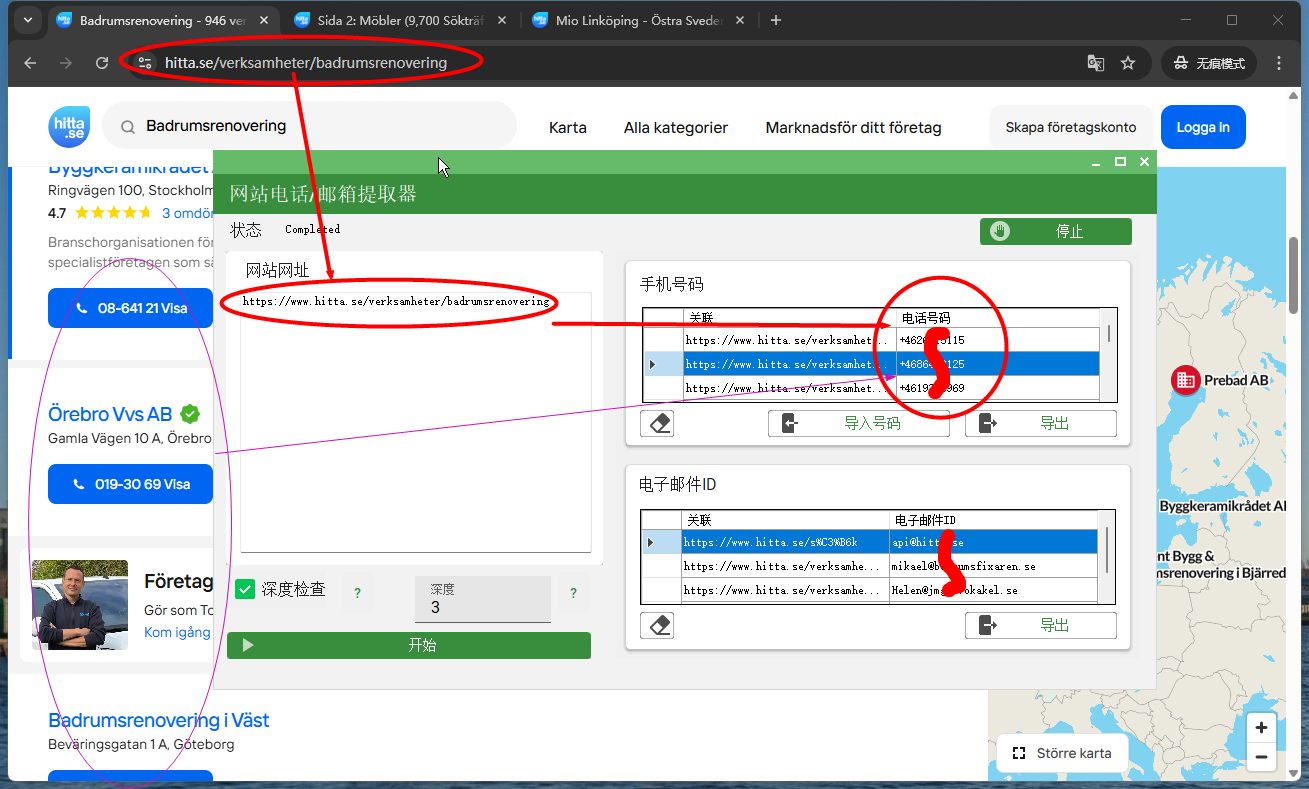Click Skapa företagskonto button
This screenshot has height=789, width=1309.
pyautogui.click(x=1071, y=127)
